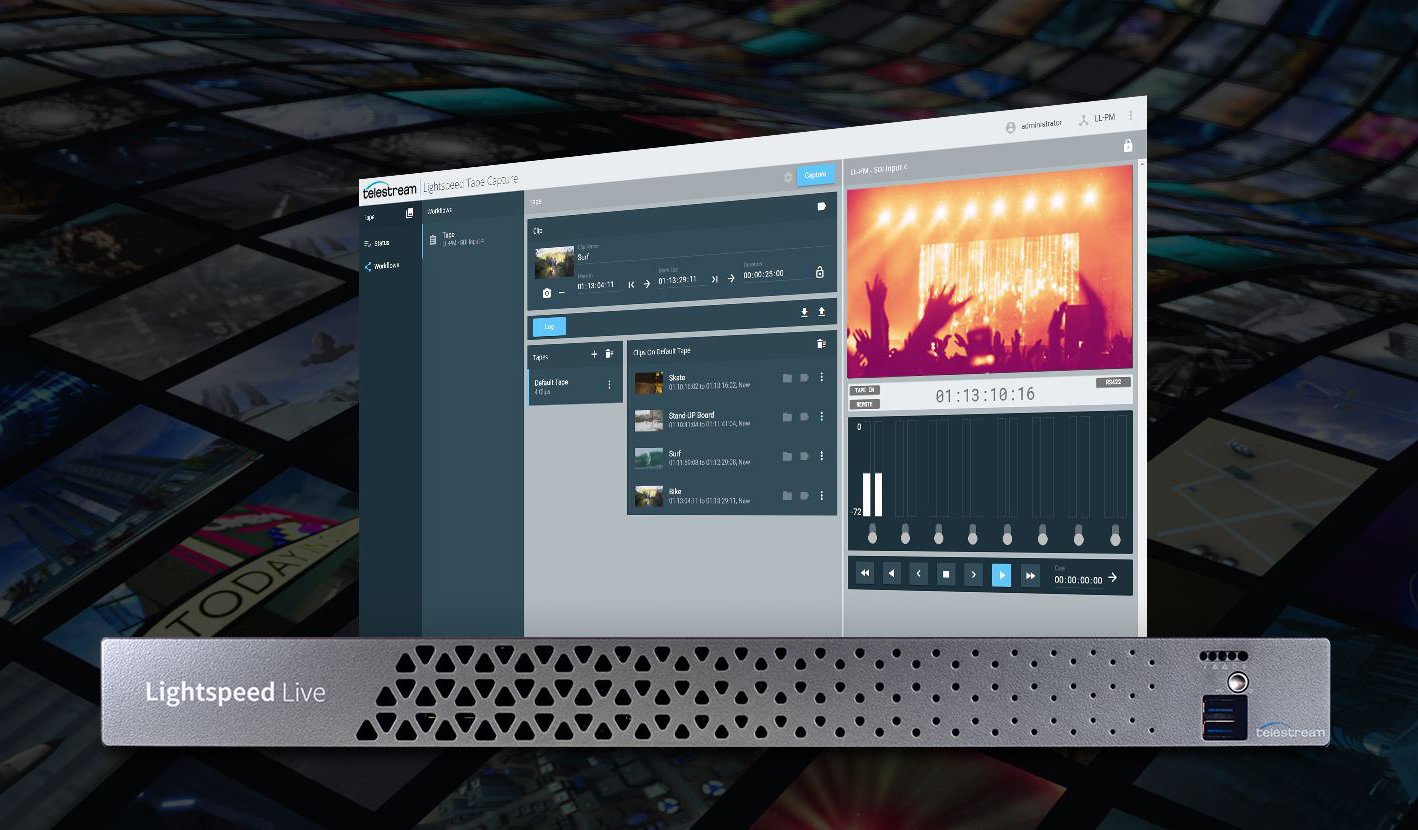Click the Tape library icon in sidebar

point(409,213)
